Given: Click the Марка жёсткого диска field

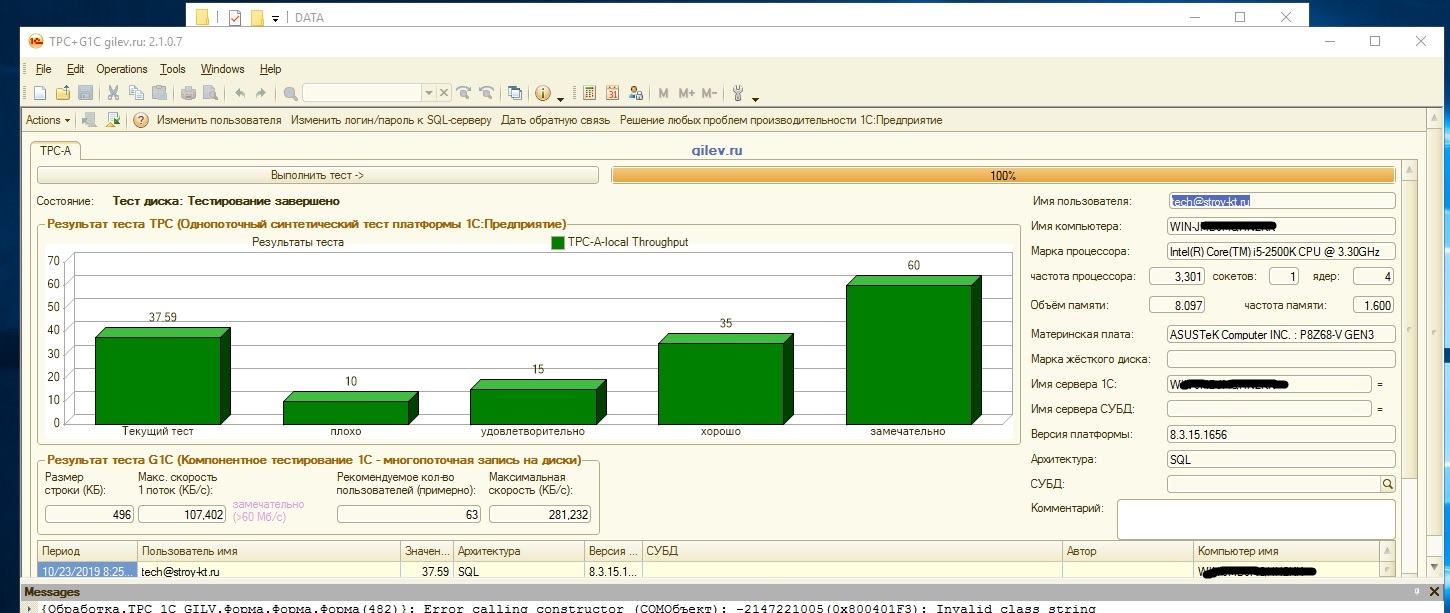Looking at the screenshot, I should [x=1281, y=359].
